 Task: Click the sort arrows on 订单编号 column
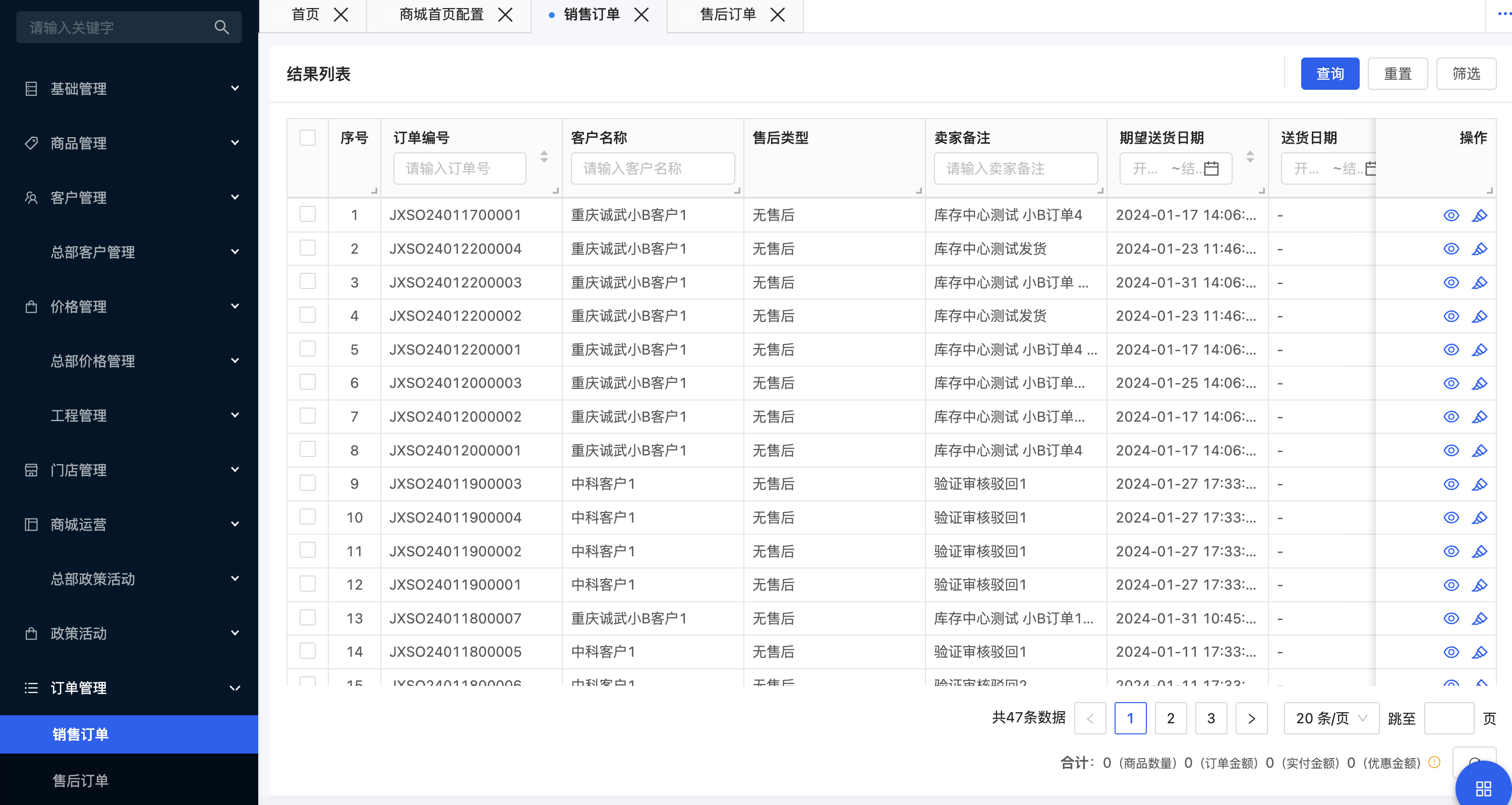pos(544,157)
